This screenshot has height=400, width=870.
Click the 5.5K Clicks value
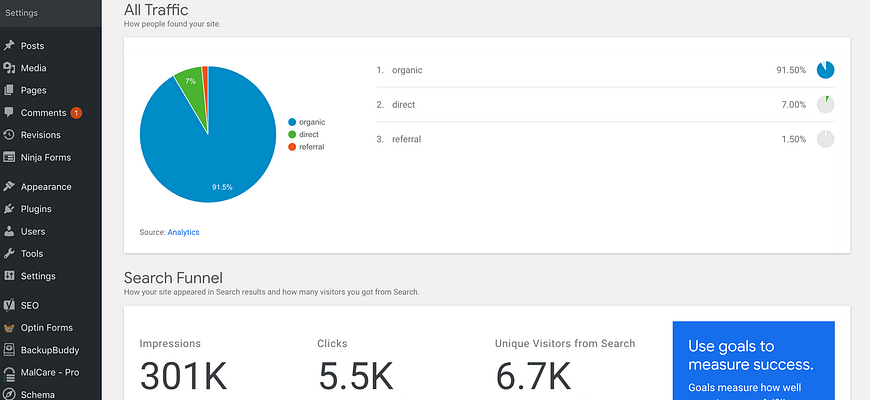[x=356, y=376]
